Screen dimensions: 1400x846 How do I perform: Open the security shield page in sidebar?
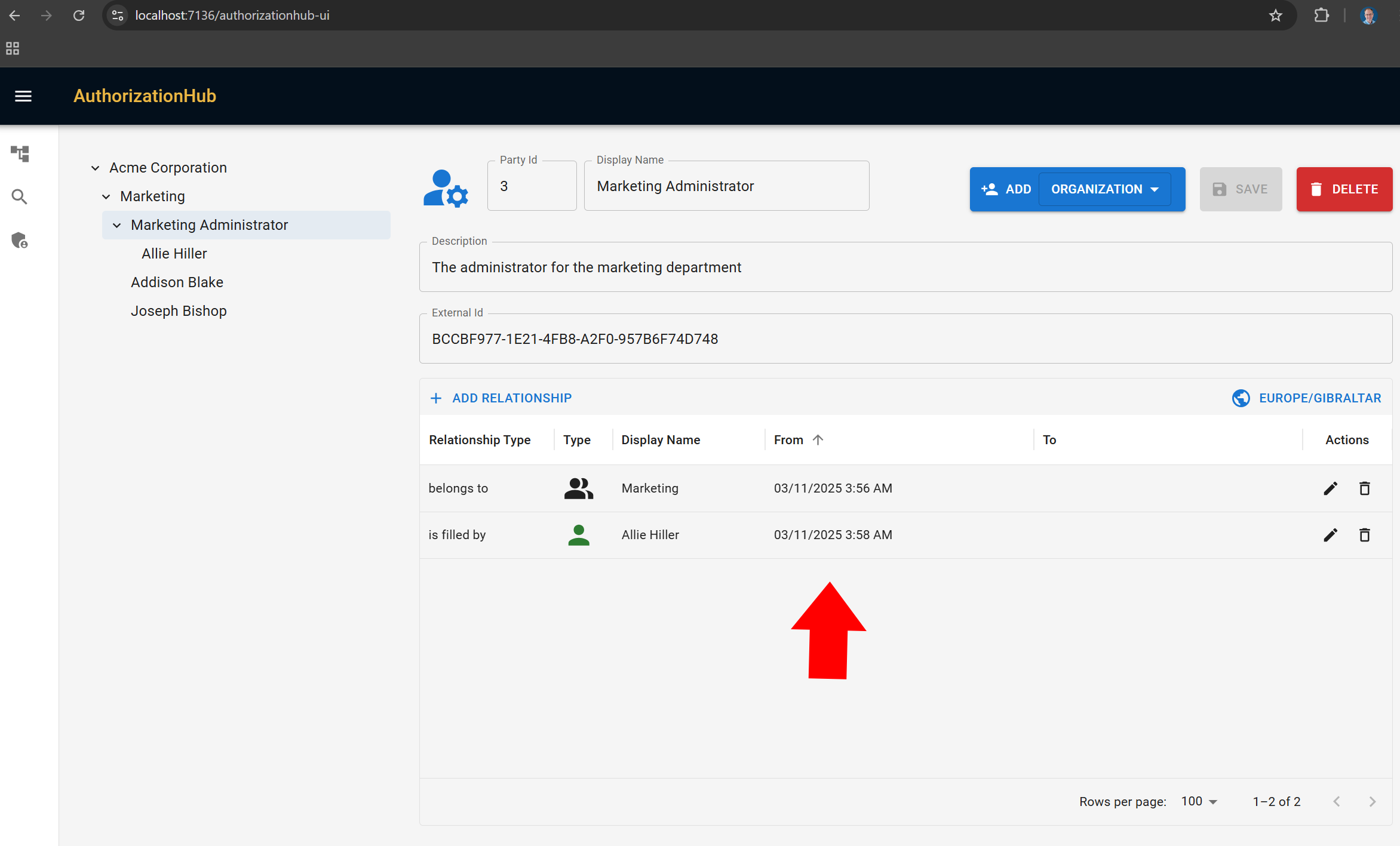tap(20, 240)
